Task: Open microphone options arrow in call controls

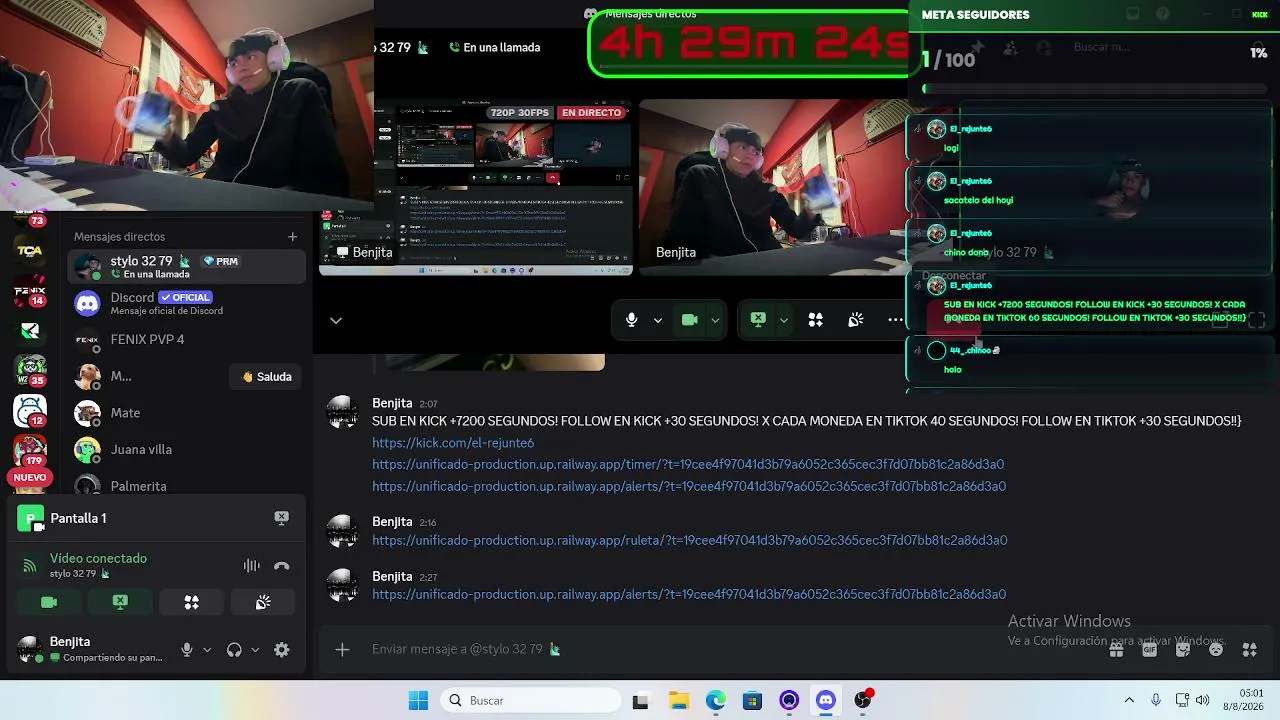Action: point(657,320)
